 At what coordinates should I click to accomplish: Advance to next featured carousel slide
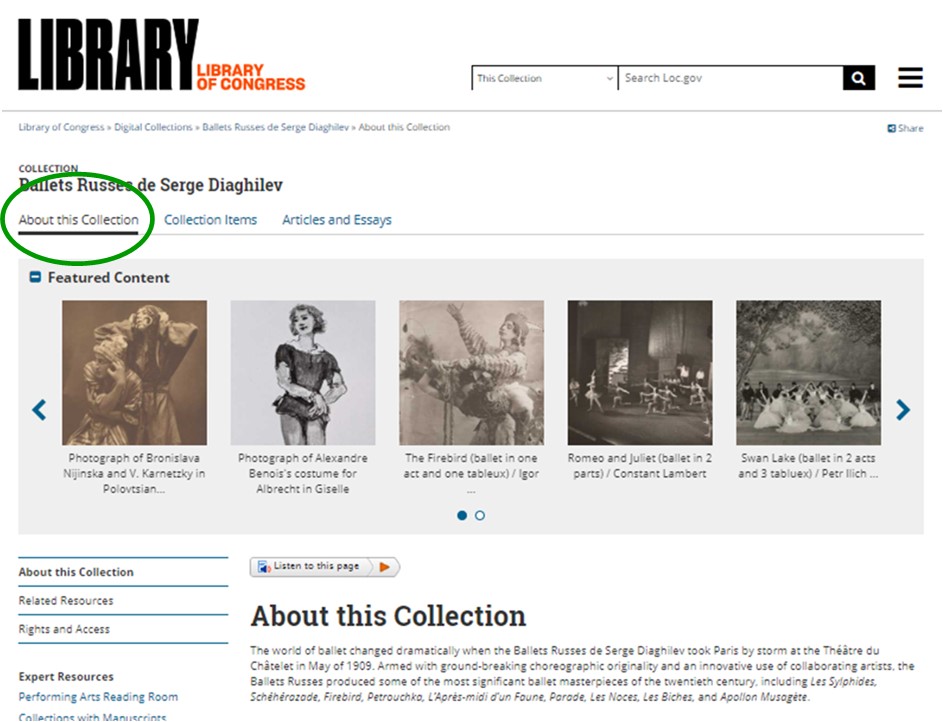902,410
